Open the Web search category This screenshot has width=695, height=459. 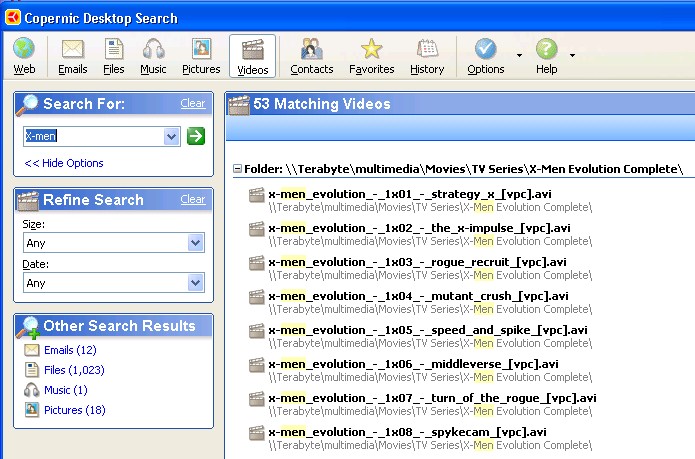[24, 56]
